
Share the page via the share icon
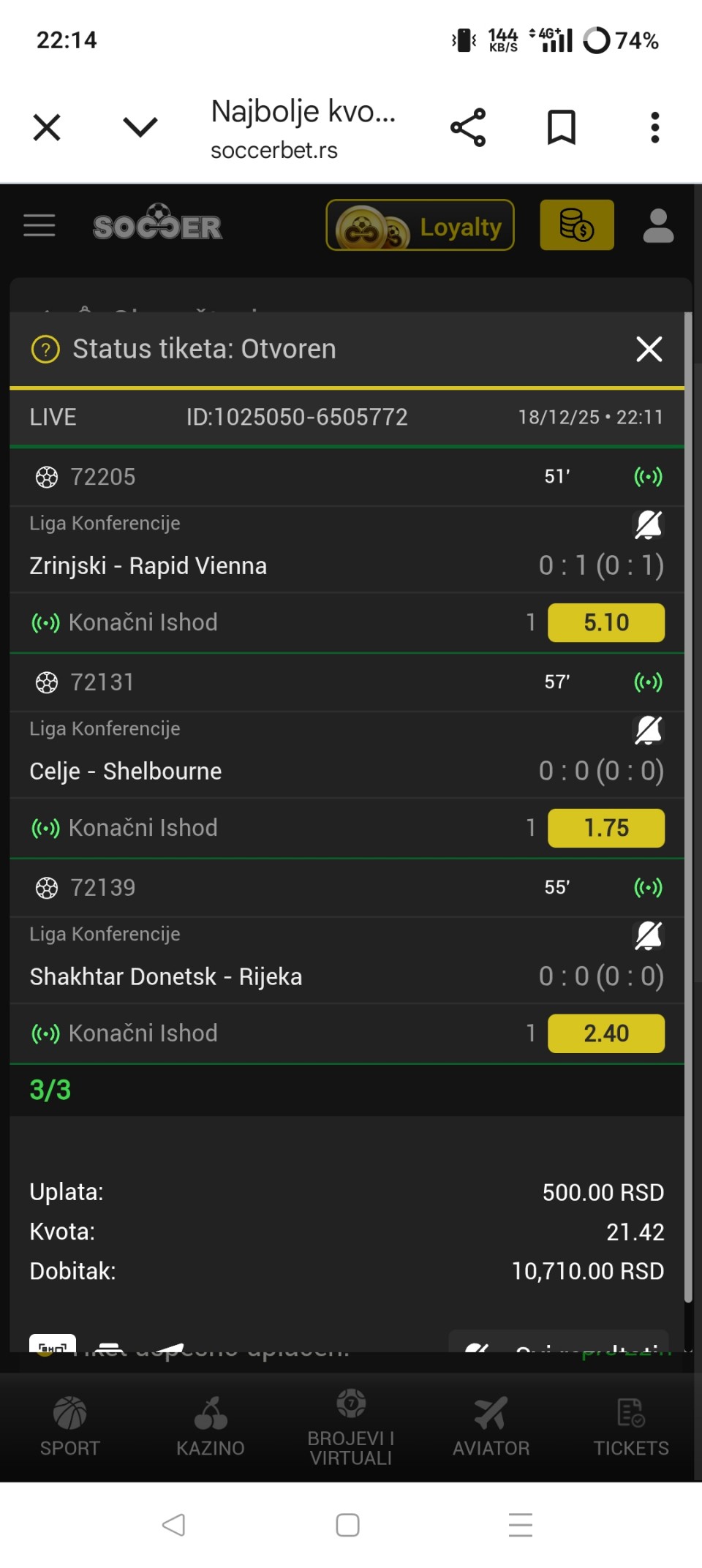pos(468,127)
